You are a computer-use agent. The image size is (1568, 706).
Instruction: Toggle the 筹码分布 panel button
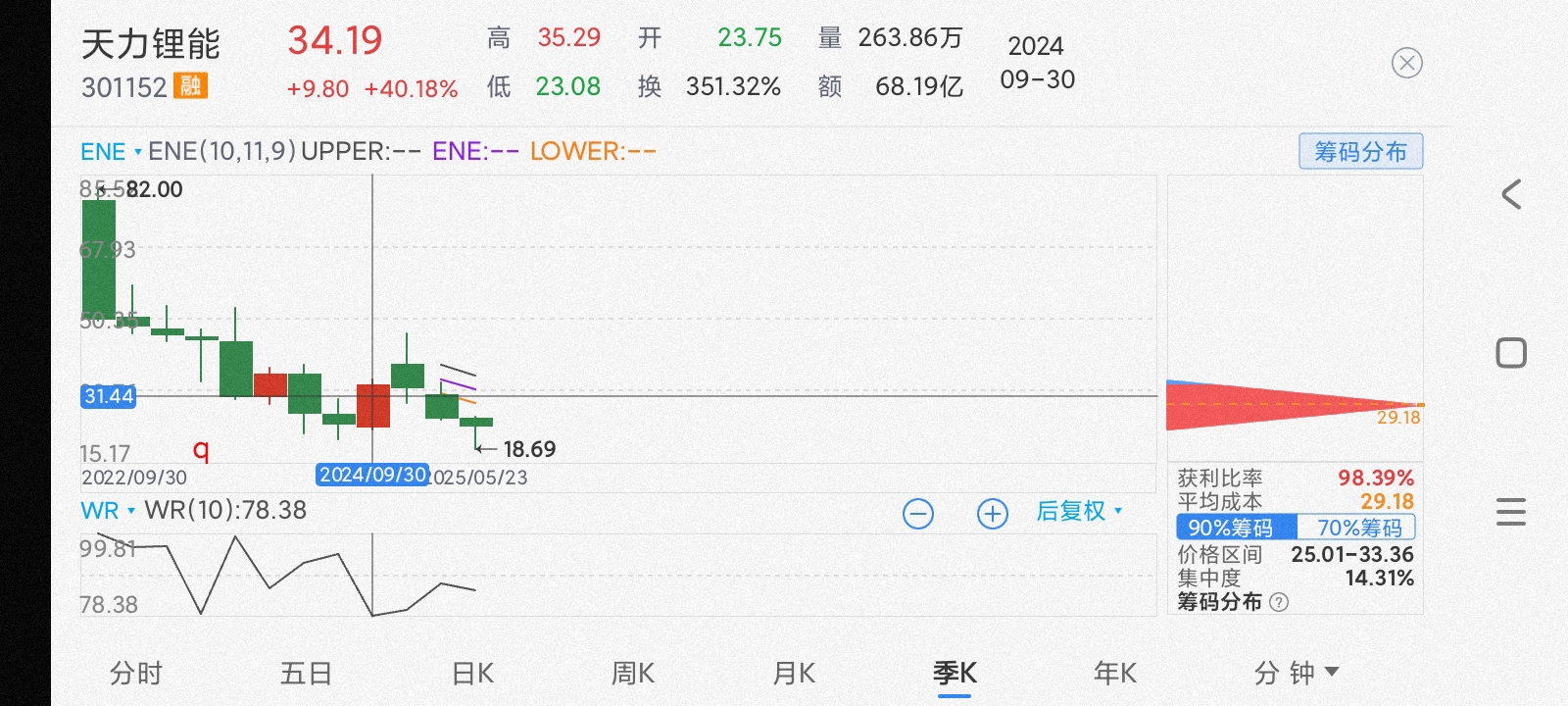click(x=1360, y=151)
